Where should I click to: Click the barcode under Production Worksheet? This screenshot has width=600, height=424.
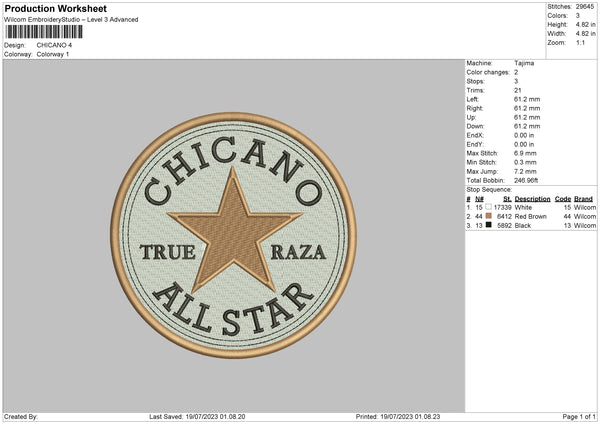44,32
